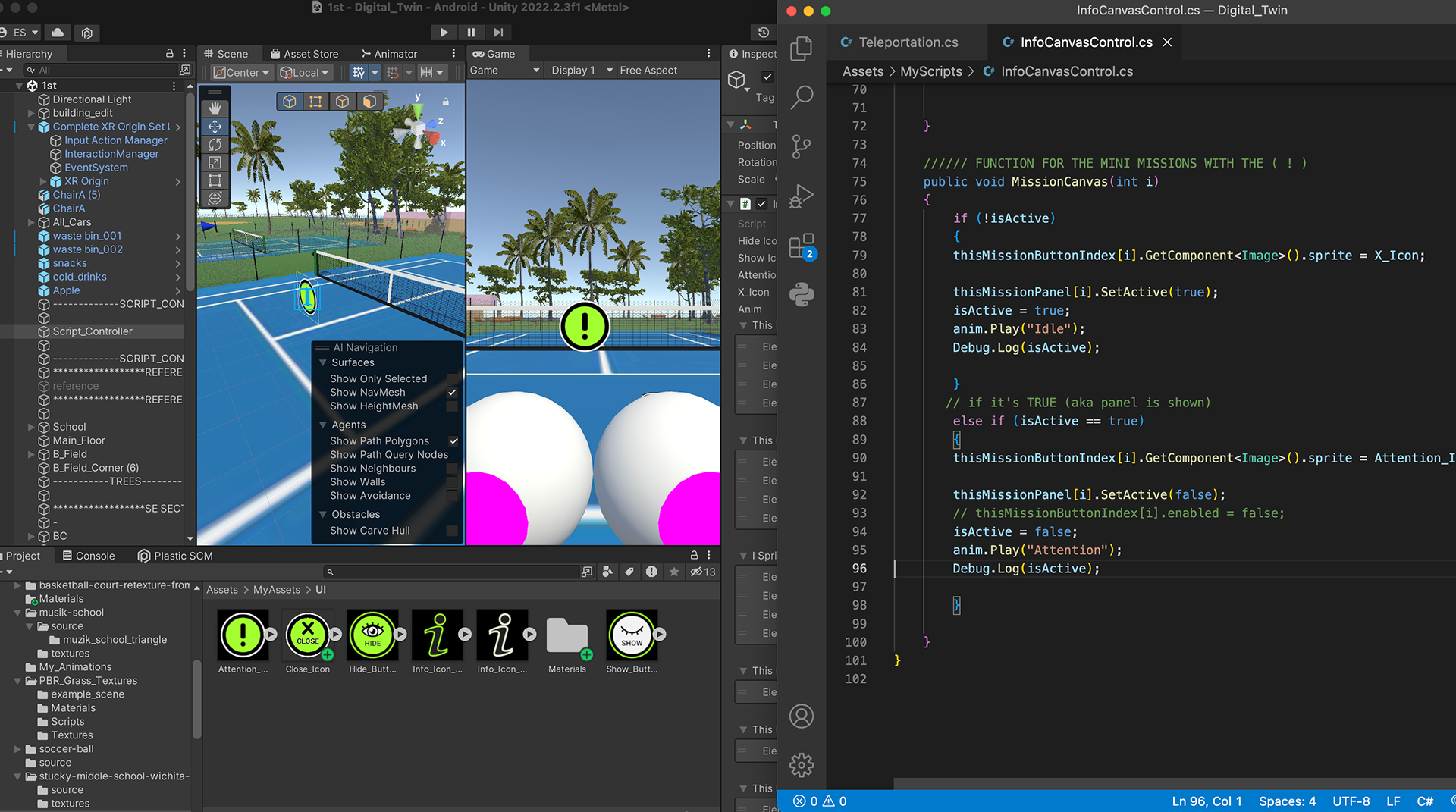The width and height of the screenshot is (1456, 812).
Task: Open the Python icon in VS Code activity bar
Action: (x=802, y=294)
